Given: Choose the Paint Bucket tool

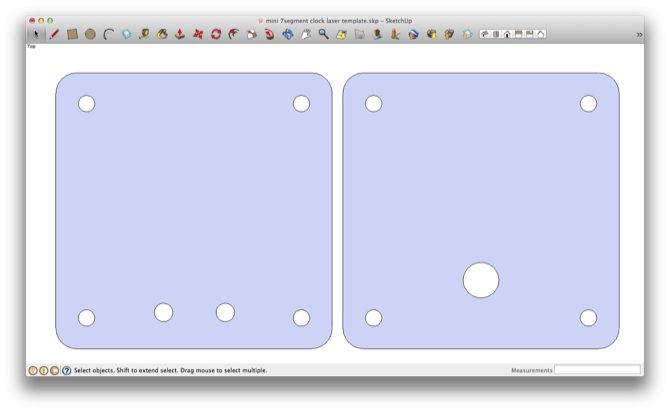Looking at the screenshot, I should (x=162, y=34).
